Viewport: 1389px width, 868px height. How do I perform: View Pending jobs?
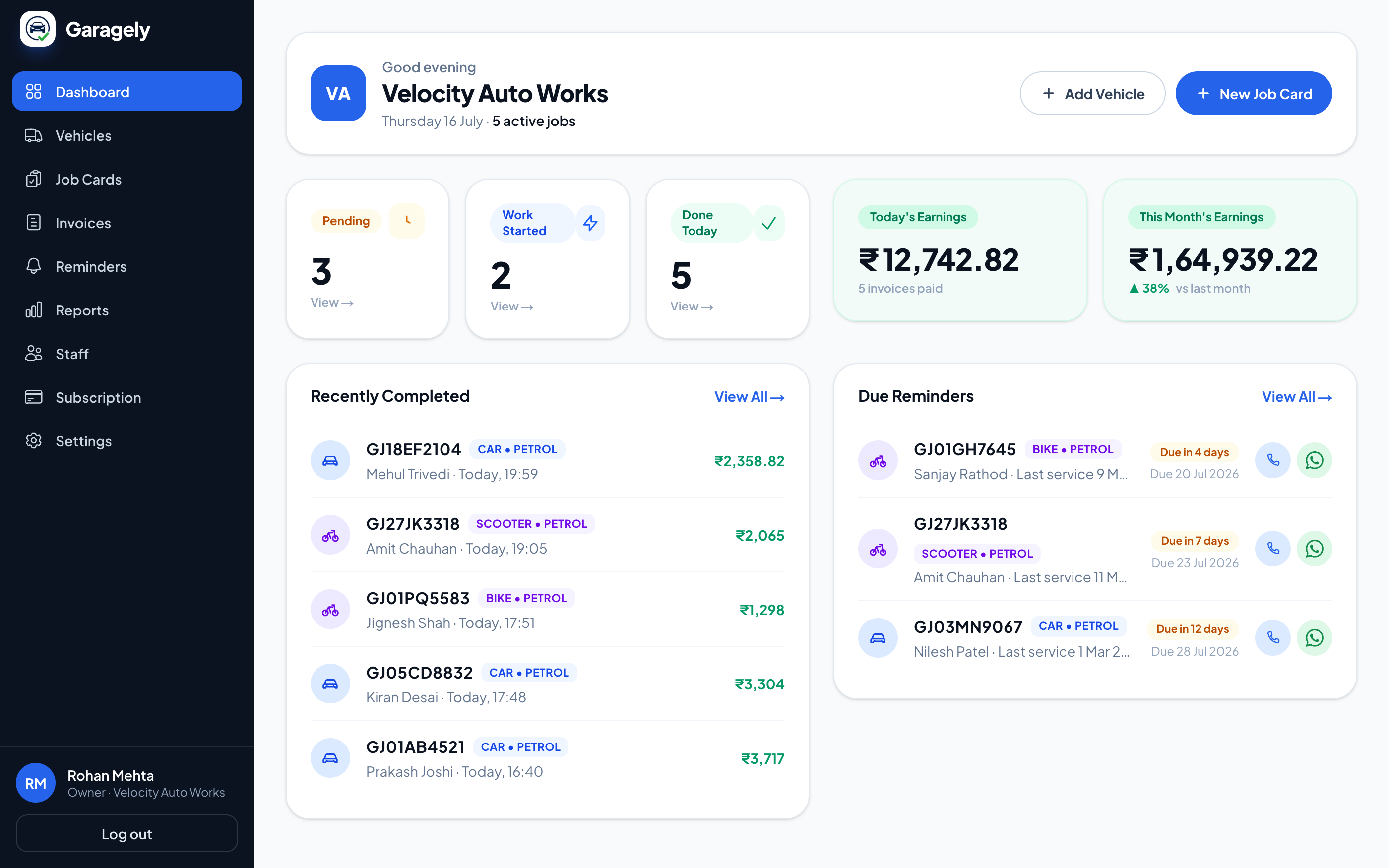(332, 303)
